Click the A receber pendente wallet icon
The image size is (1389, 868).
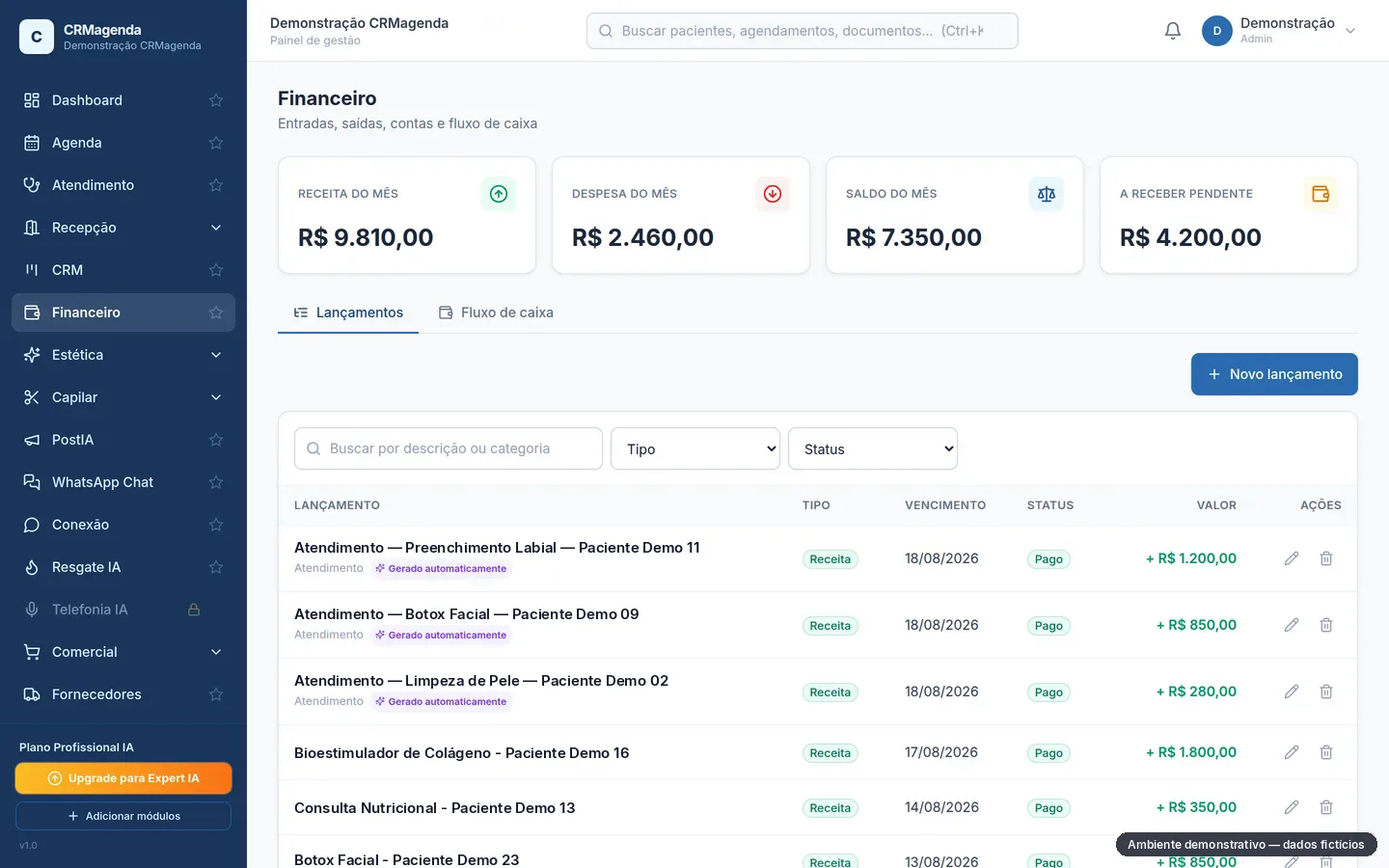click(x=1321, y=194)
